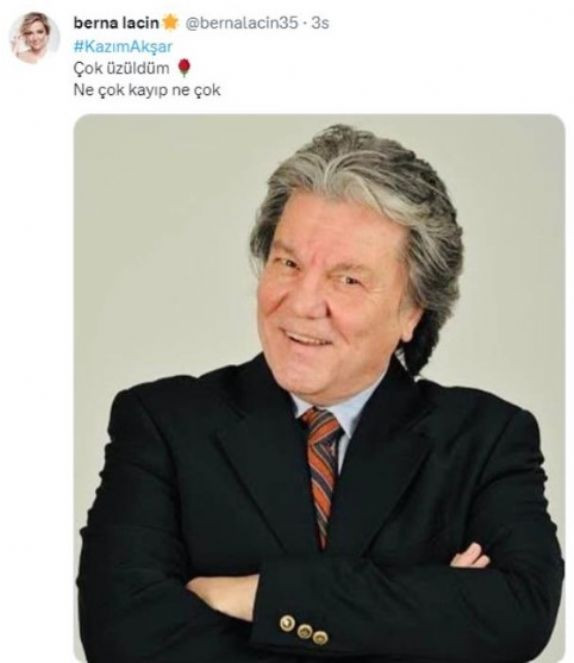This screenshot has width=574, height=663.
Task: Click the gold jacket sleeve buttons
Action: [303, 629]
